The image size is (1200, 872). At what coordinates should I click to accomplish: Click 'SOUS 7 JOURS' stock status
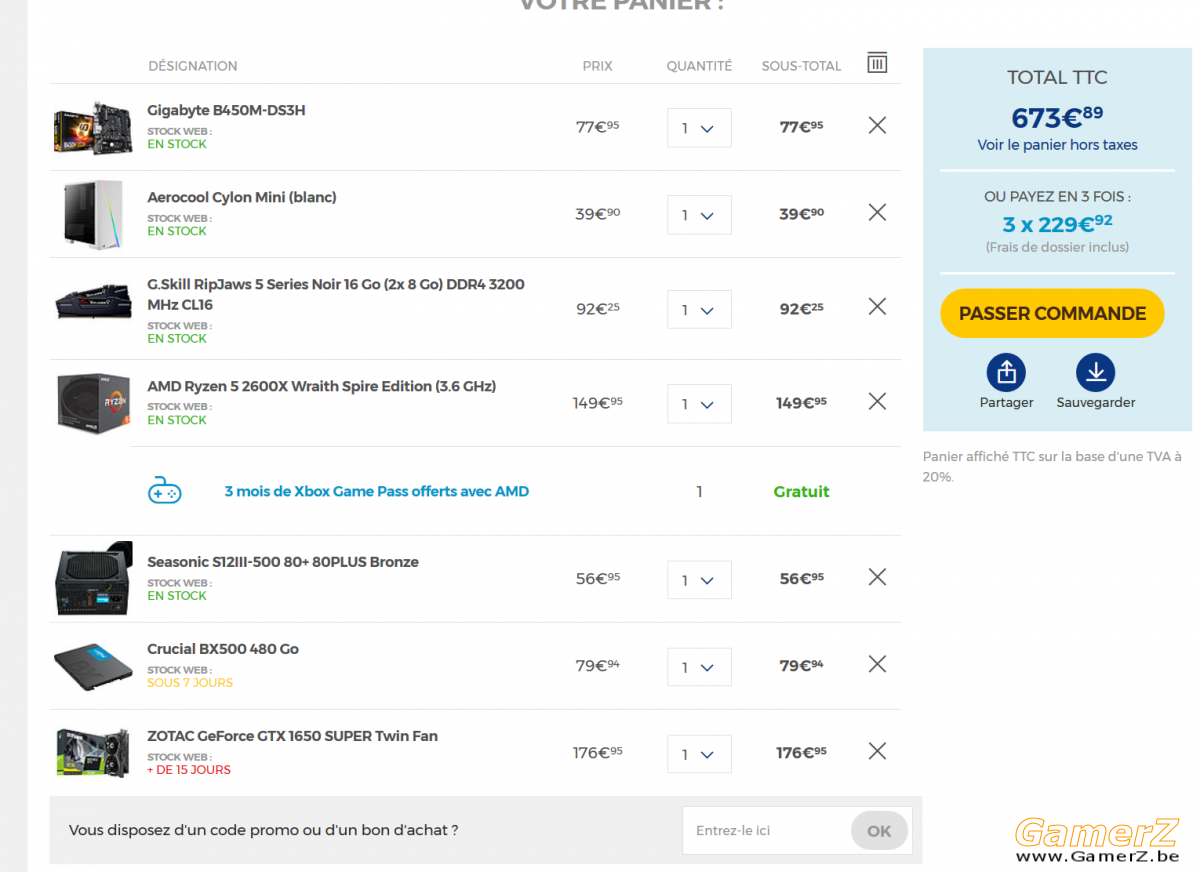(190, 683)
